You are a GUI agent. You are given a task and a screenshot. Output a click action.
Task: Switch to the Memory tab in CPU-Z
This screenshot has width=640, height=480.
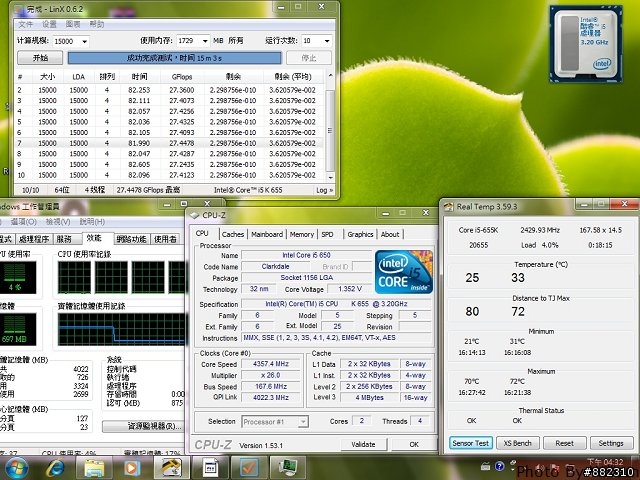[x=302, y=234]
